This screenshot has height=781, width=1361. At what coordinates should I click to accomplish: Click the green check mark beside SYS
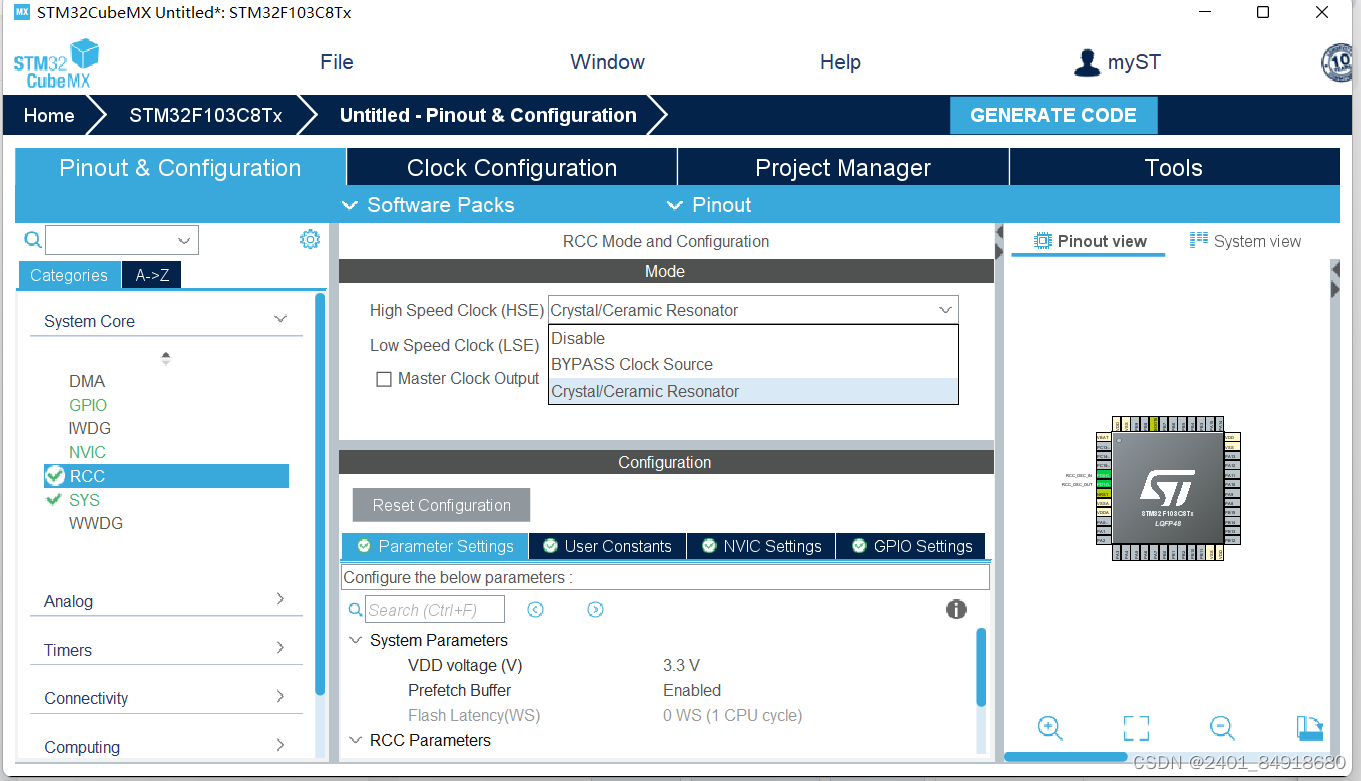[54, 499]
